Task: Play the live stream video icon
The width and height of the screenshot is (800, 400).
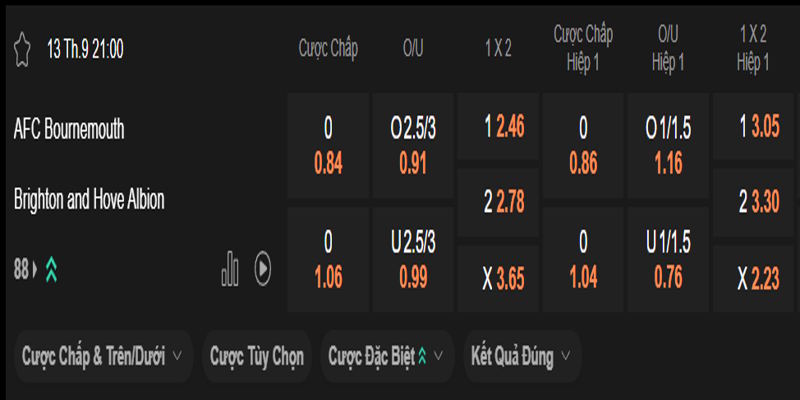Action: [x=262, y=268]
